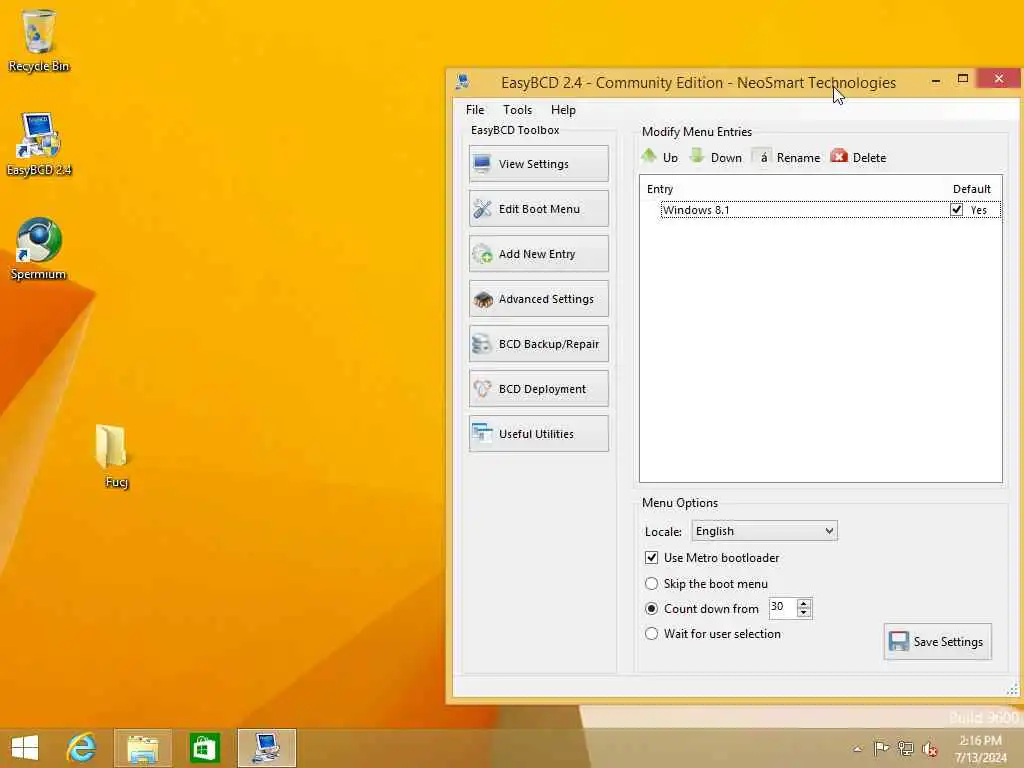The height and width of the screenshot is (768, 1024).
Task: Select the Spermium desktop shortcut
Action: tap(39, 249)
